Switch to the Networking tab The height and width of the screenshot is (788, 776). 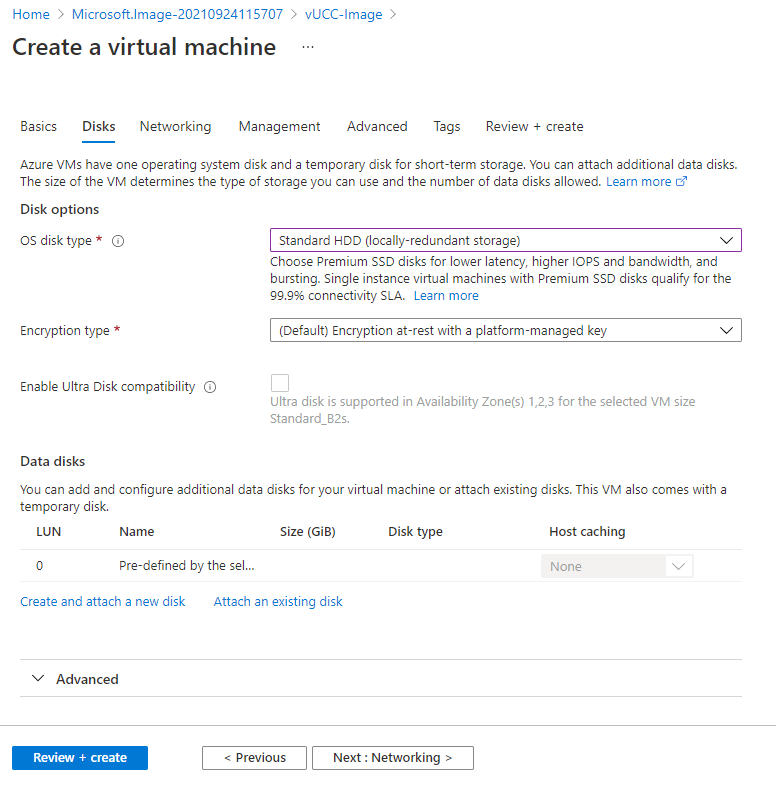tap(175, 127)
